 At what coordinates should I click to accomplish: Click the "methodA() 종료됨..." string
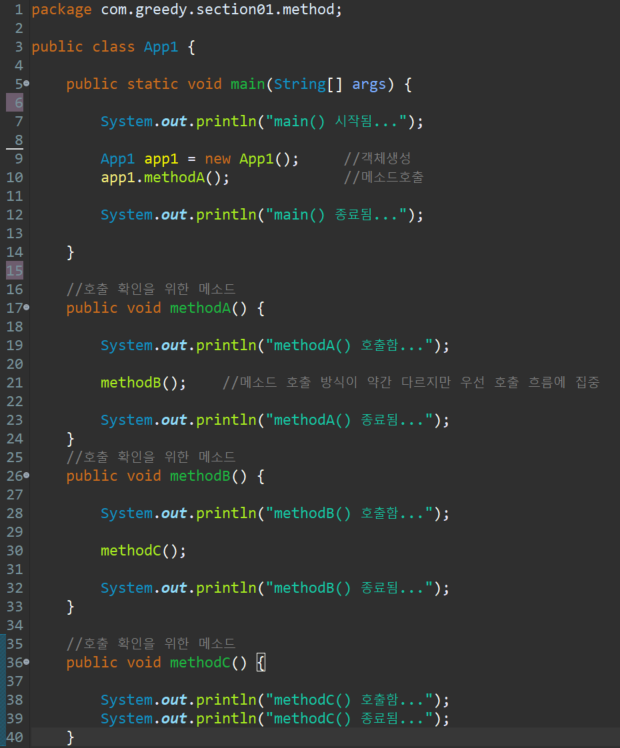(349, 420)
